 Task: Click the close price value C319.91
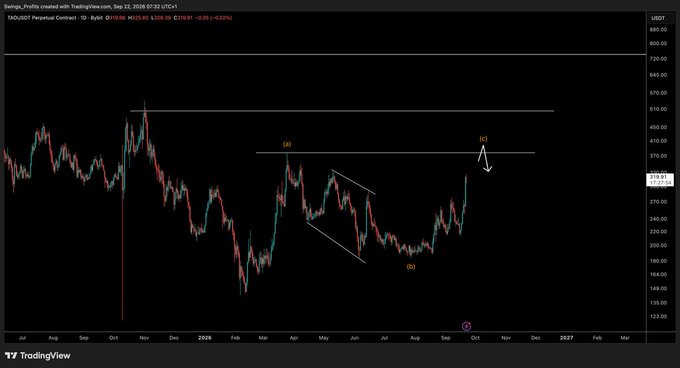[183, 18]
